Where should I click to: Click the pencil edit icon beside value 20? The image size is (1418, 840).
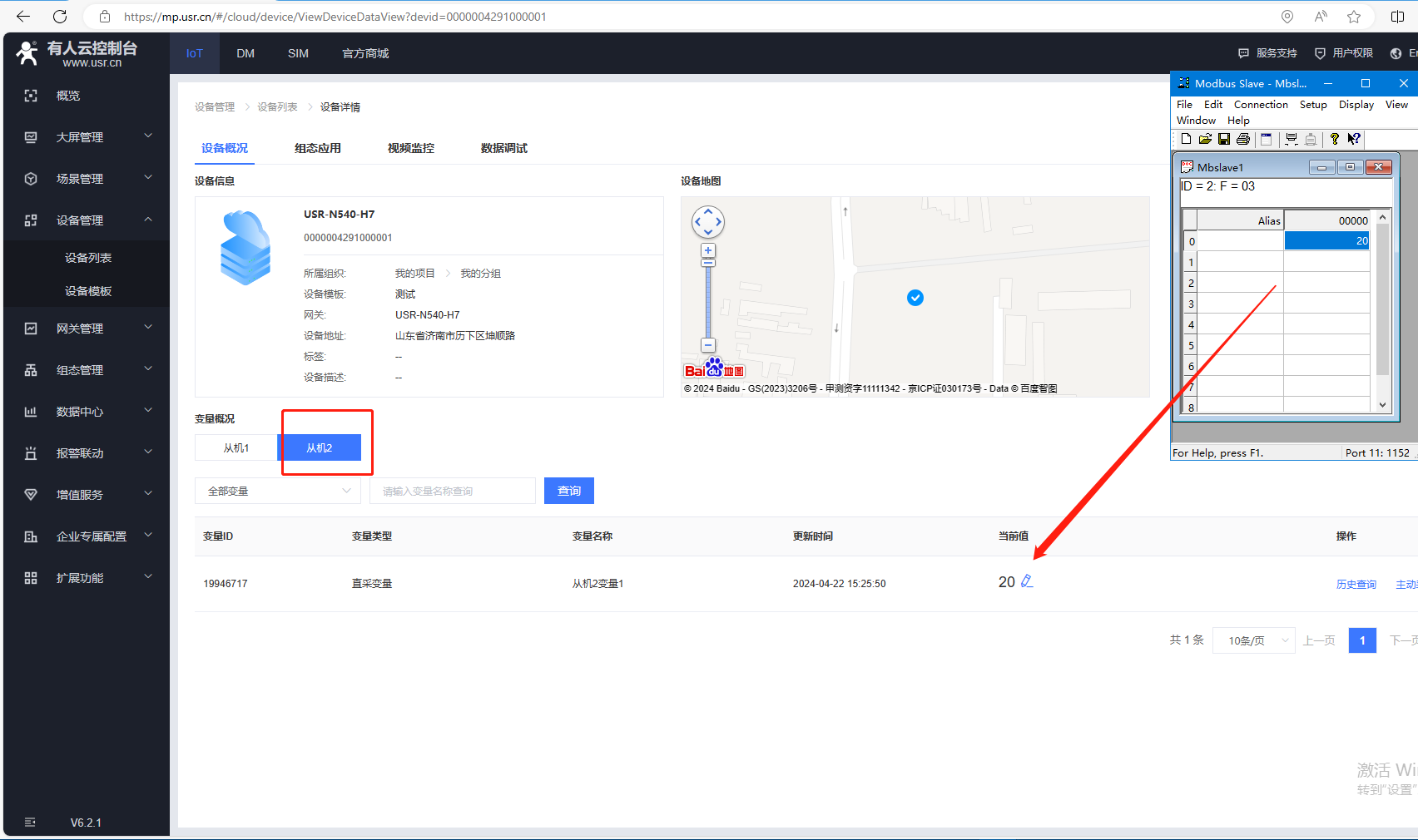coord(1027,581)
